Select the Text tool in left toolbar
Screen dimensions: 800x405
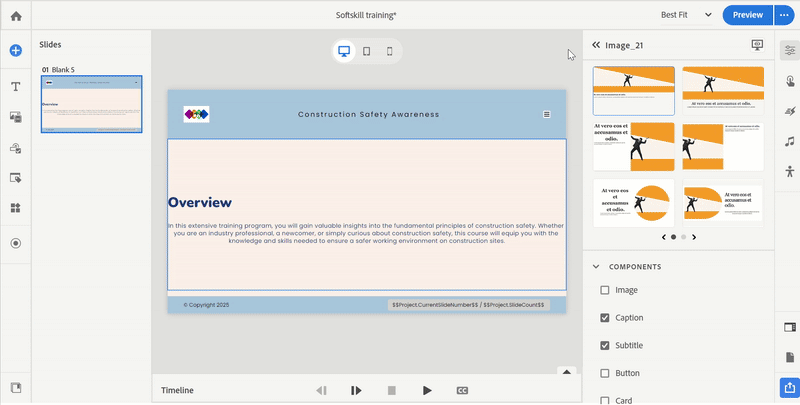[x=15, y=87]
